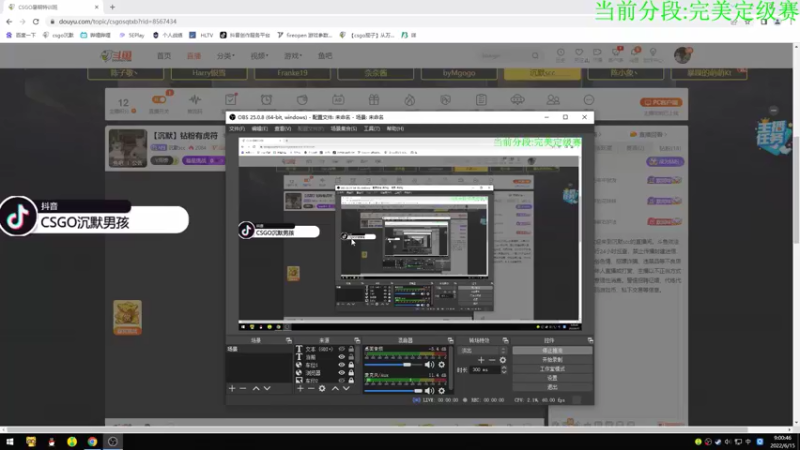The height and width of the screenshot is (450, 800).
Task: Open the Windows Start menu
Action: [10, 442]
